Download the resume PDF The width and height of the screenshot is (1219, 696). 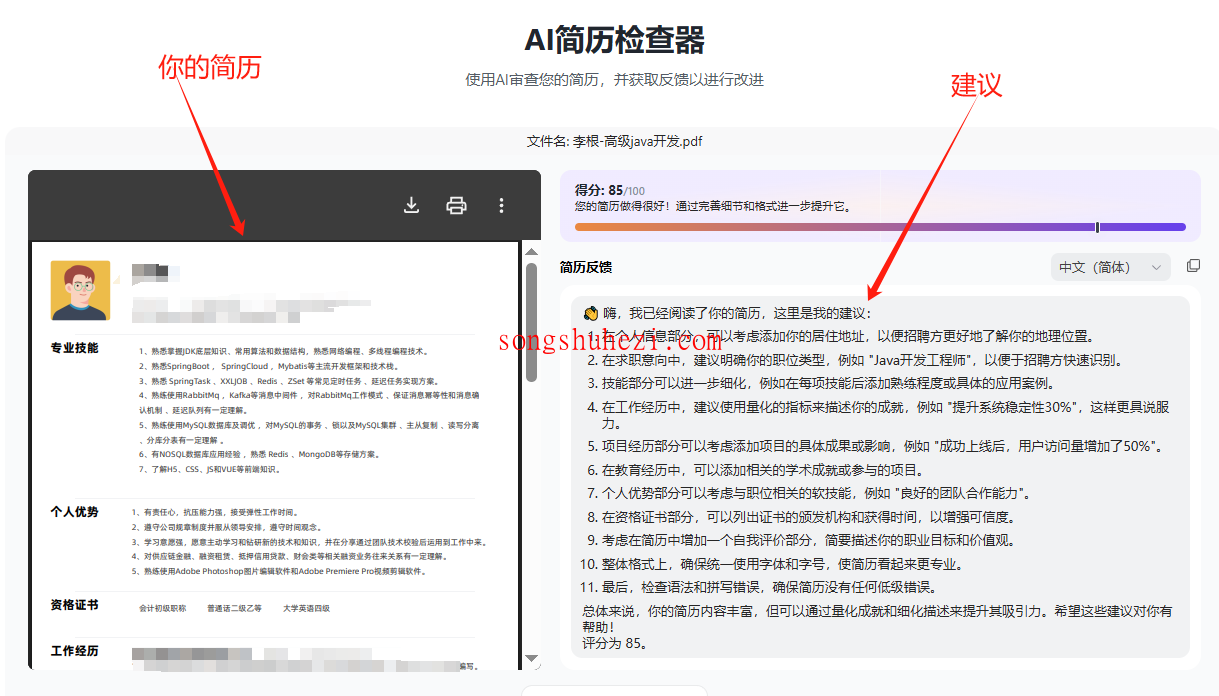tap(411, 205)
